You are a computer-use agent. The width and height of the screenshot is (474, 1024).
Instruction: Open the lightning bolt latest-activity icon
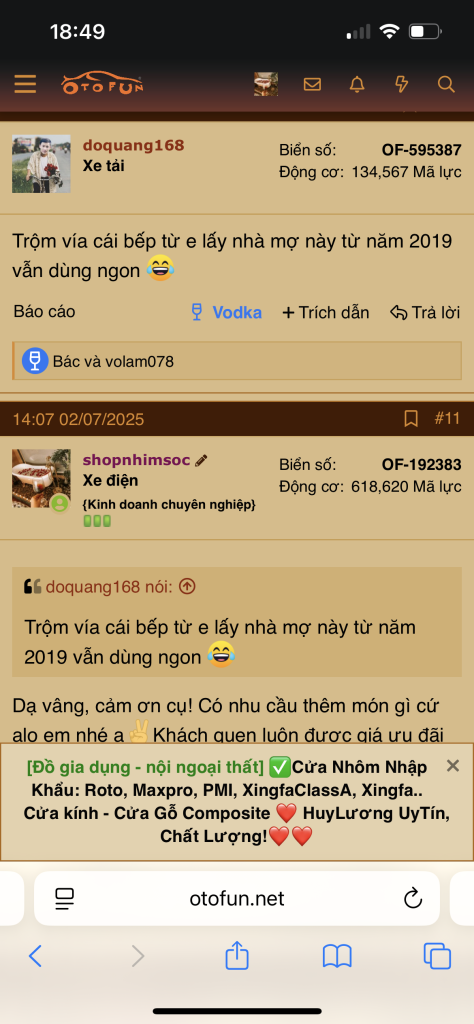(402, 84)
